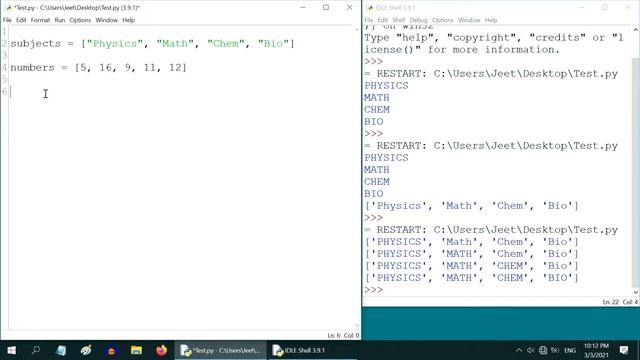
Task: Maximize the Test.py editor window
Action: (326, 7)
